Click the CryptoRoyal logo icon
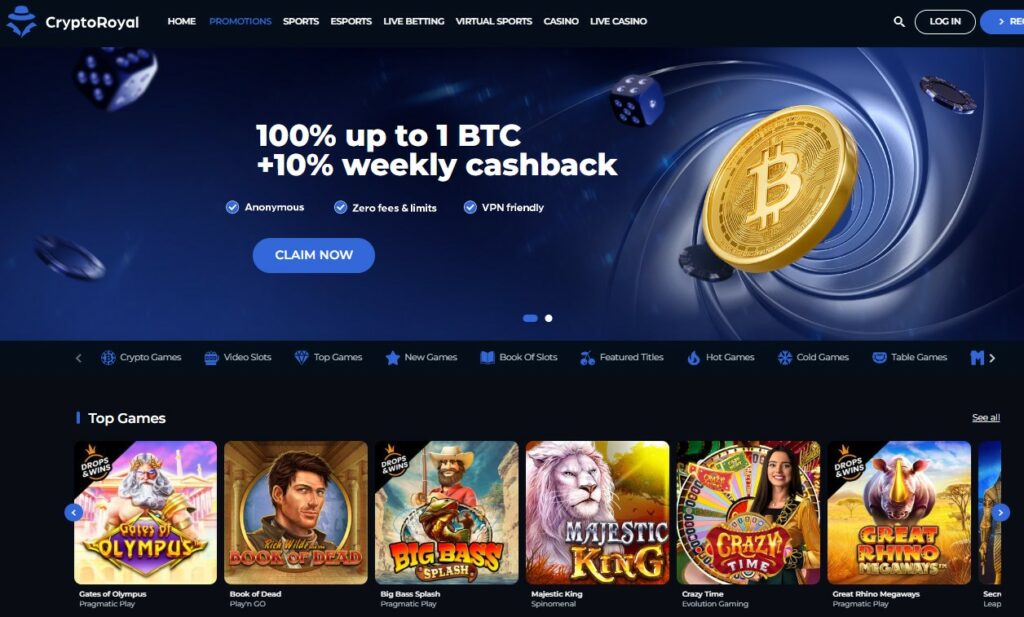This screenshot has height=617, width=1024. point(21,22)
